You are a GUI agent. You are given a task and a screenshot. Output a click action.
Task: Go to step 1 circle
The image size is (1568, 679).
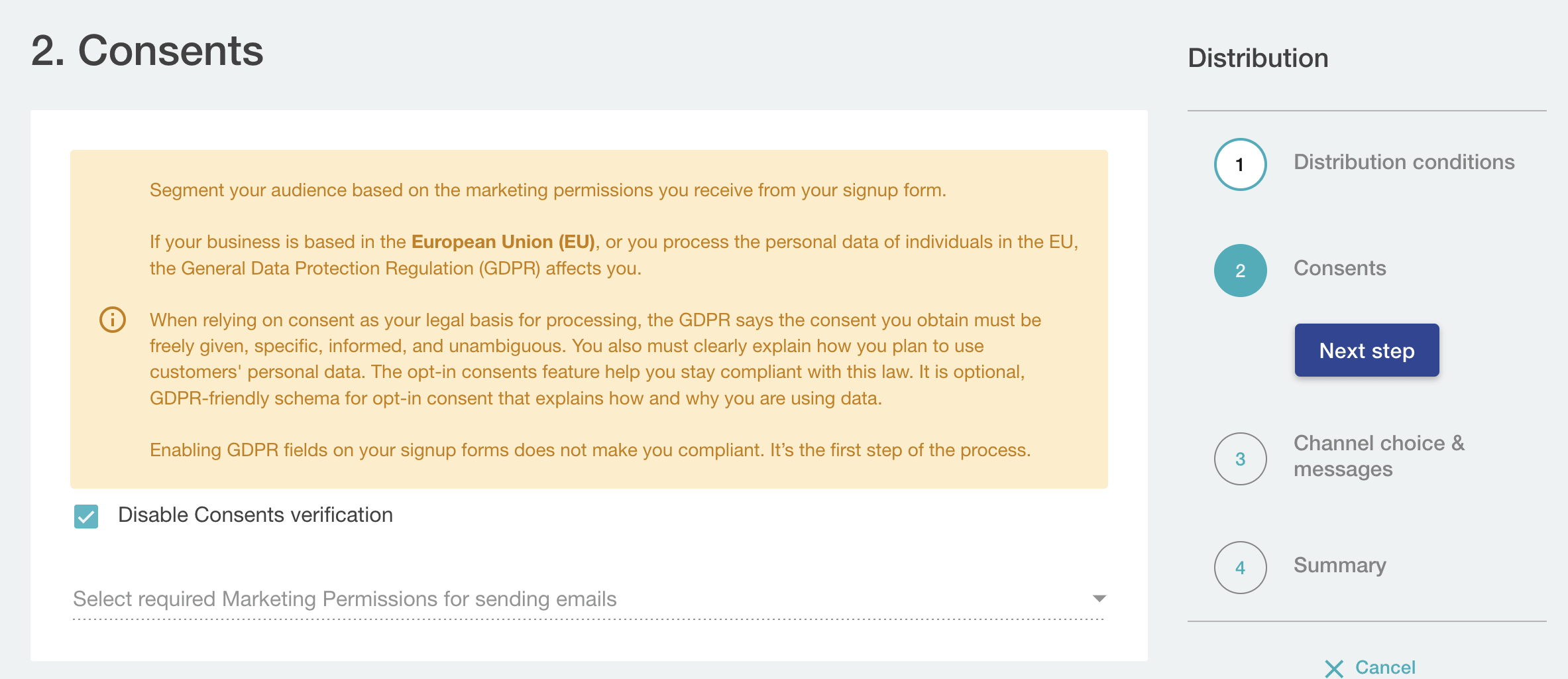point(1240,164)
